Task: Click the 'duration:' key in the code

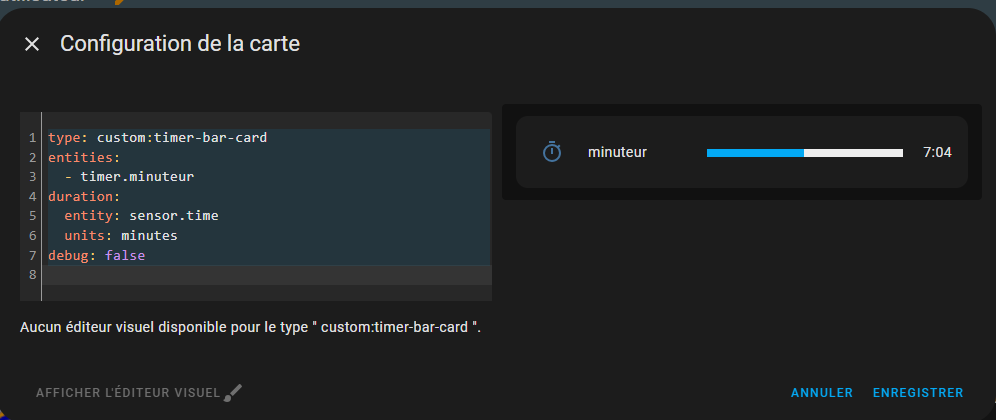Action: [83, 197]
